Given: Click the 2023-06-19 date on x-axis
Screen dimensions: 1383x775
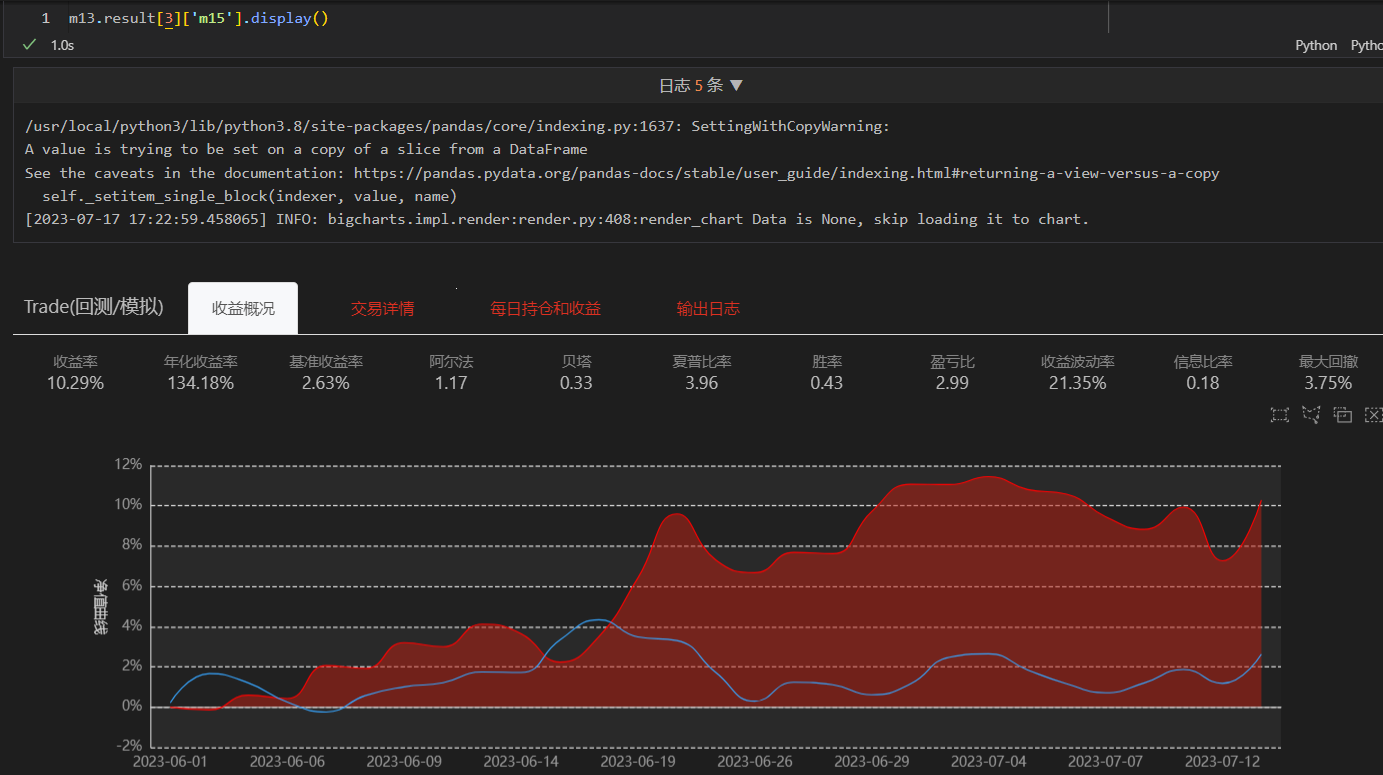Looking at the screenshot, I should [x=639, y=762].
